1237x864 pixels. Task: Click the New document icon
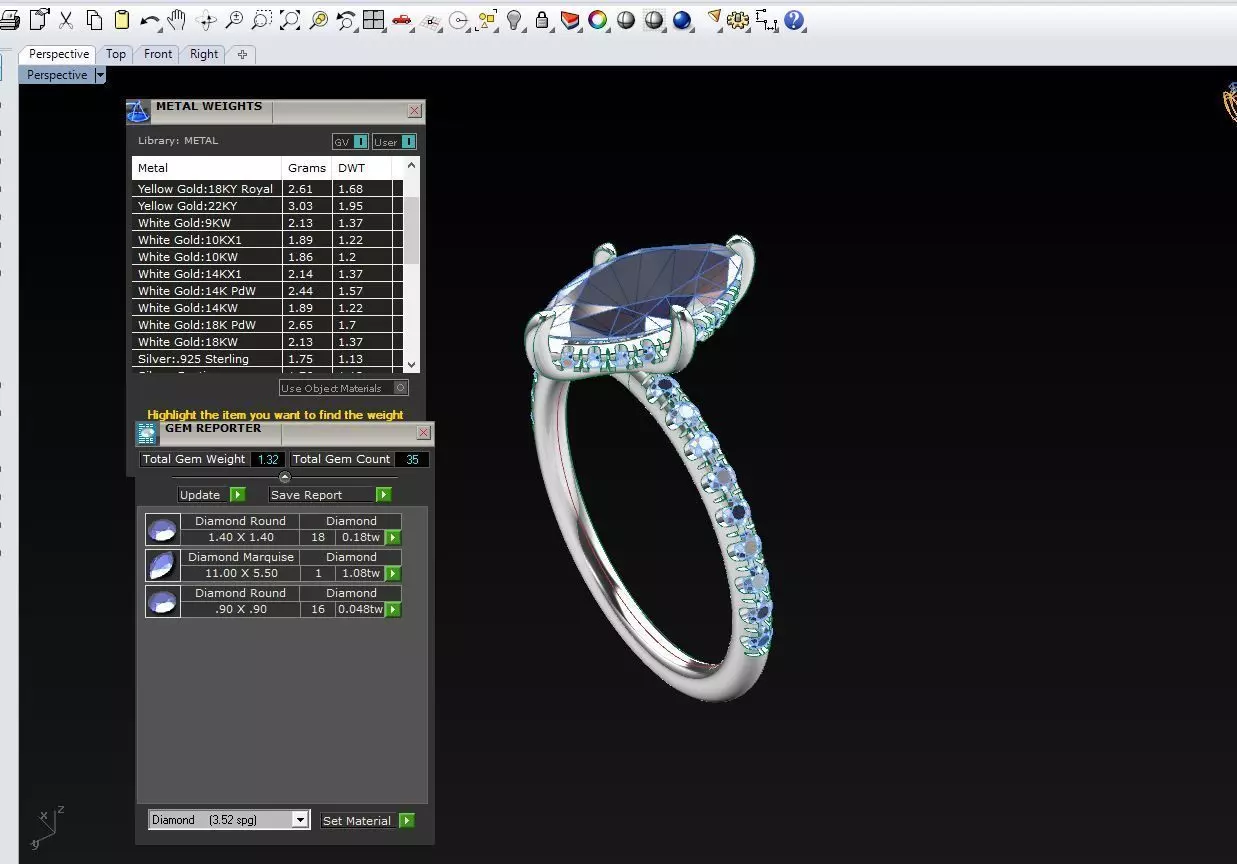[39, 19]
